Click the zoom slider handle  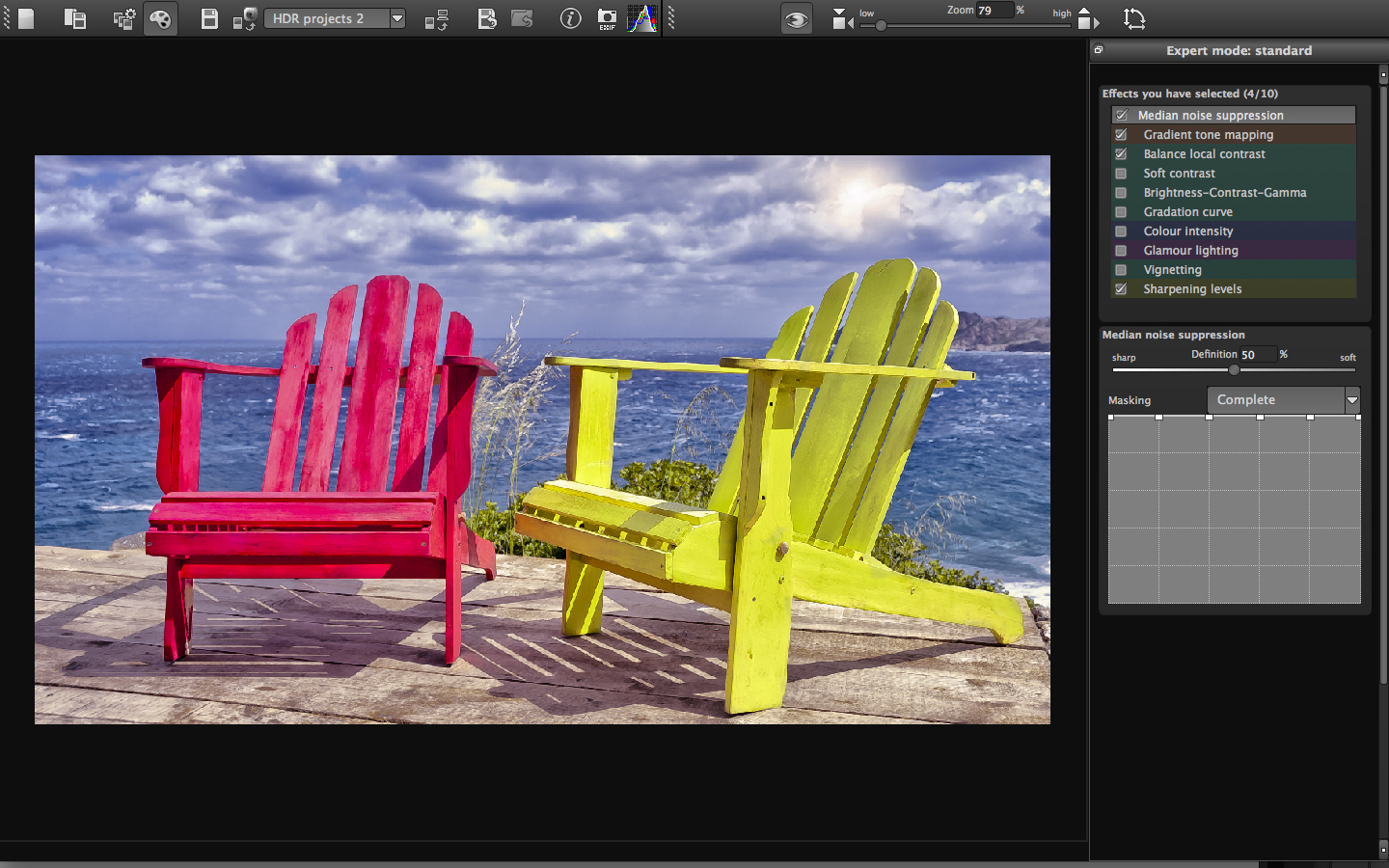881,26
